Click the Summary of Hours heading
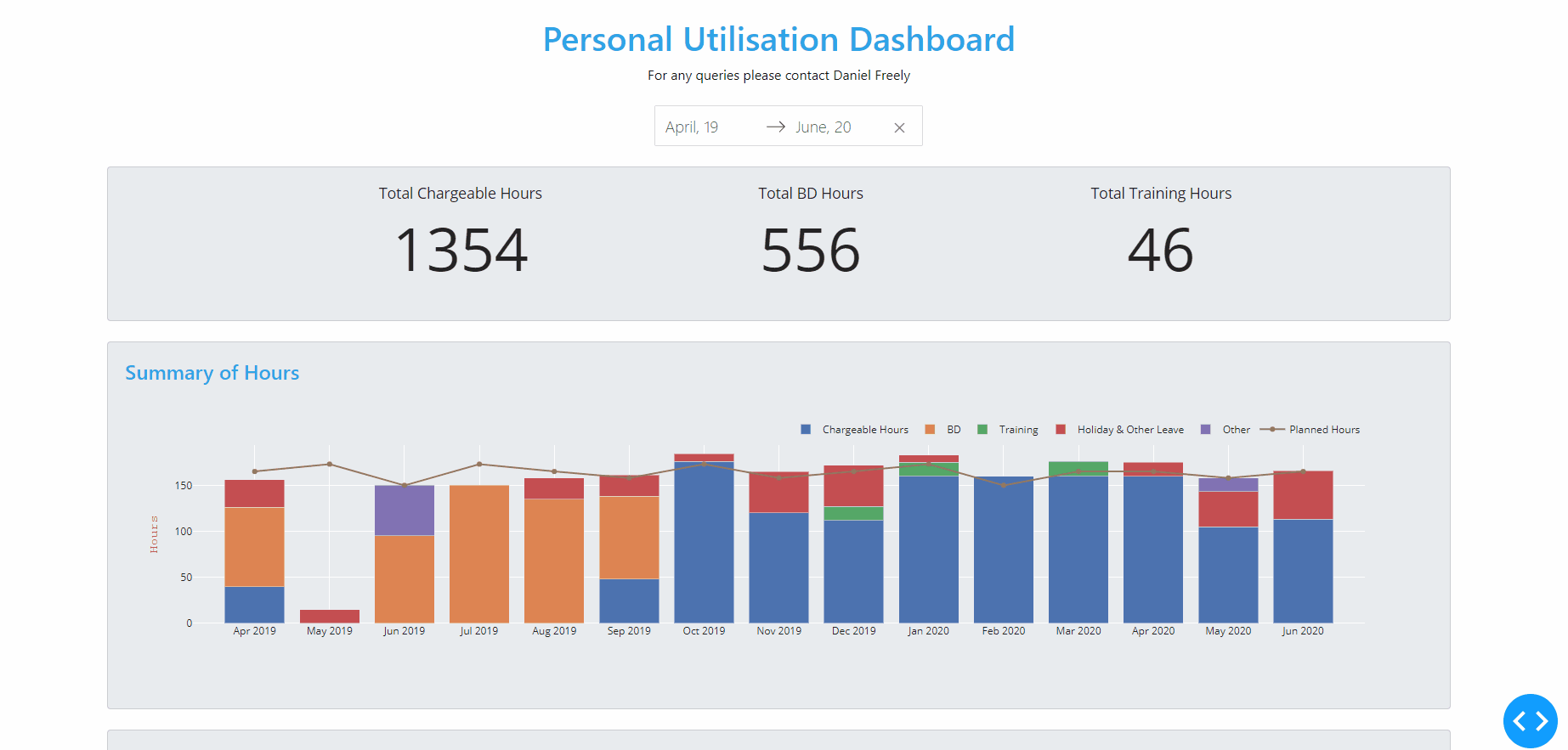This screenshot has width=1568, height=750. pyautogui.click(x=212, y=373)
